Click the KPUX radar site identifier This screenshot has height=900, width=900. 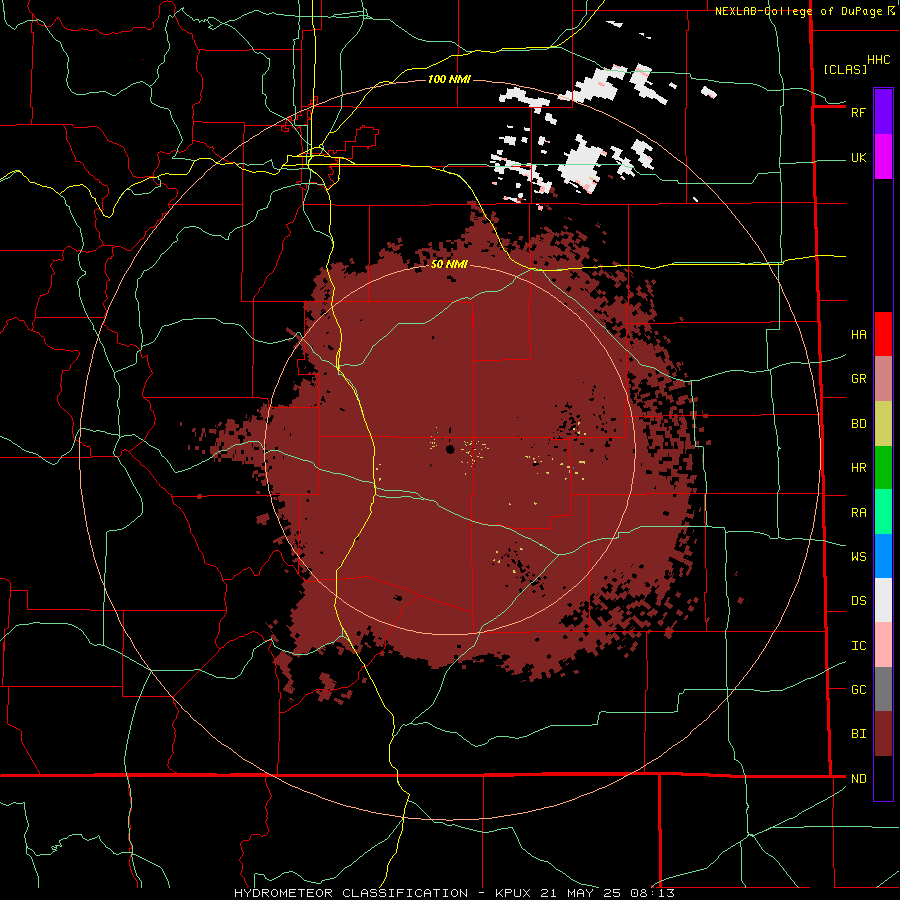pyautogui.click(x=514, y=893)
